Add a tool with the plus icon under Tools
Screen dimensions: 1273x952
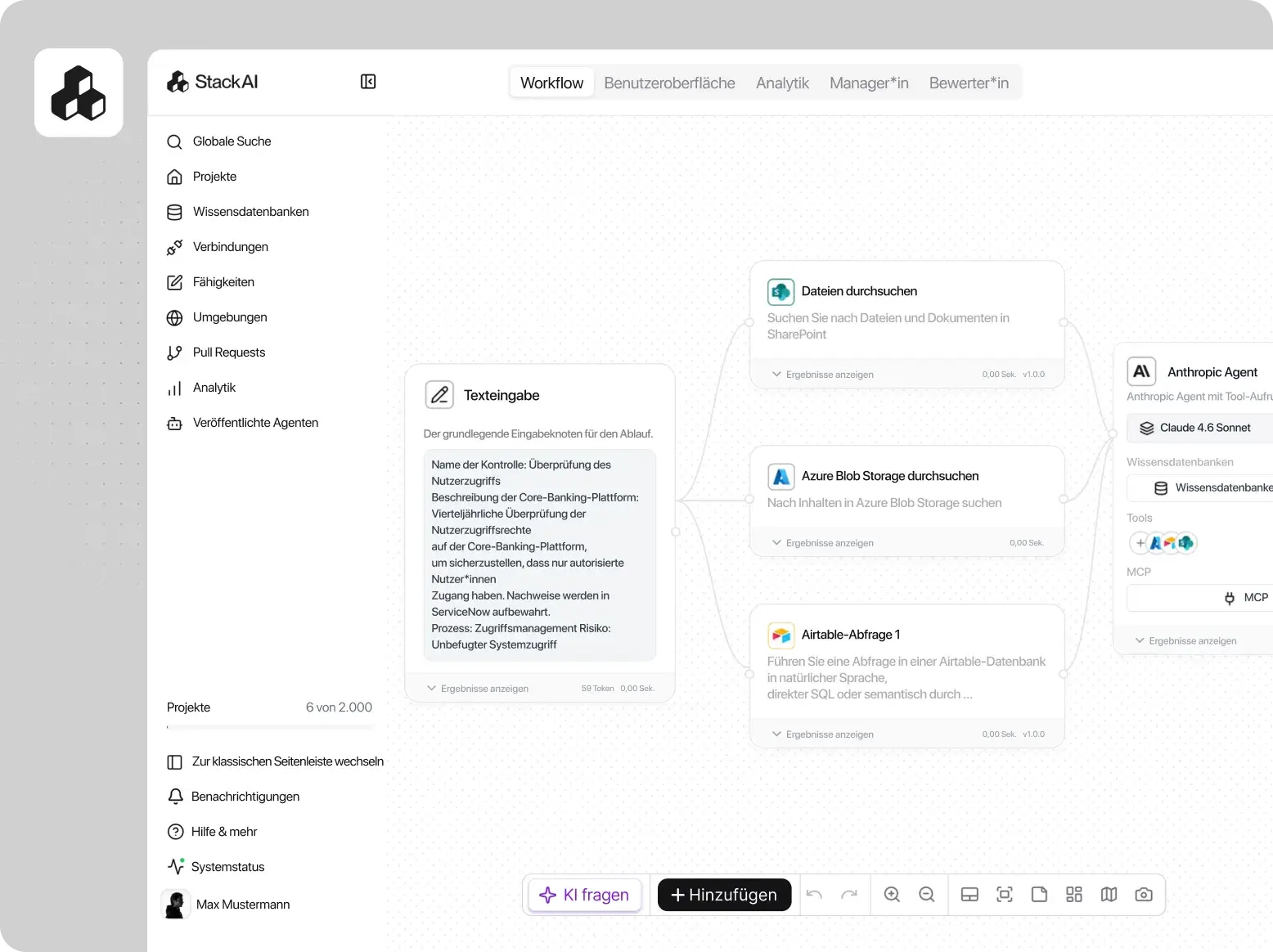pos(1140,543)
